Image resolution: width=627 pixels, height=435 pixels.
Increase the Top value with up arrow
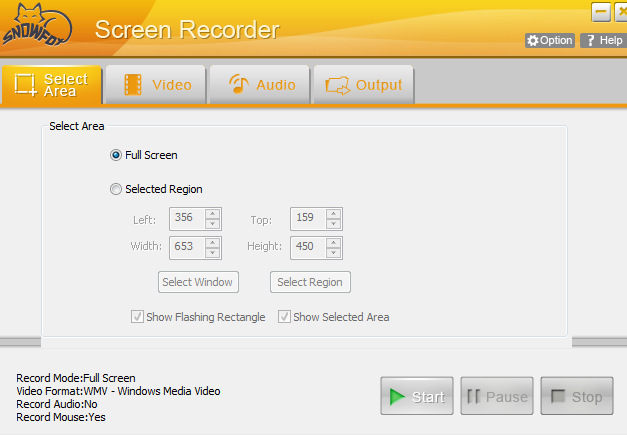pyautogui.click(x=333, y=214)
